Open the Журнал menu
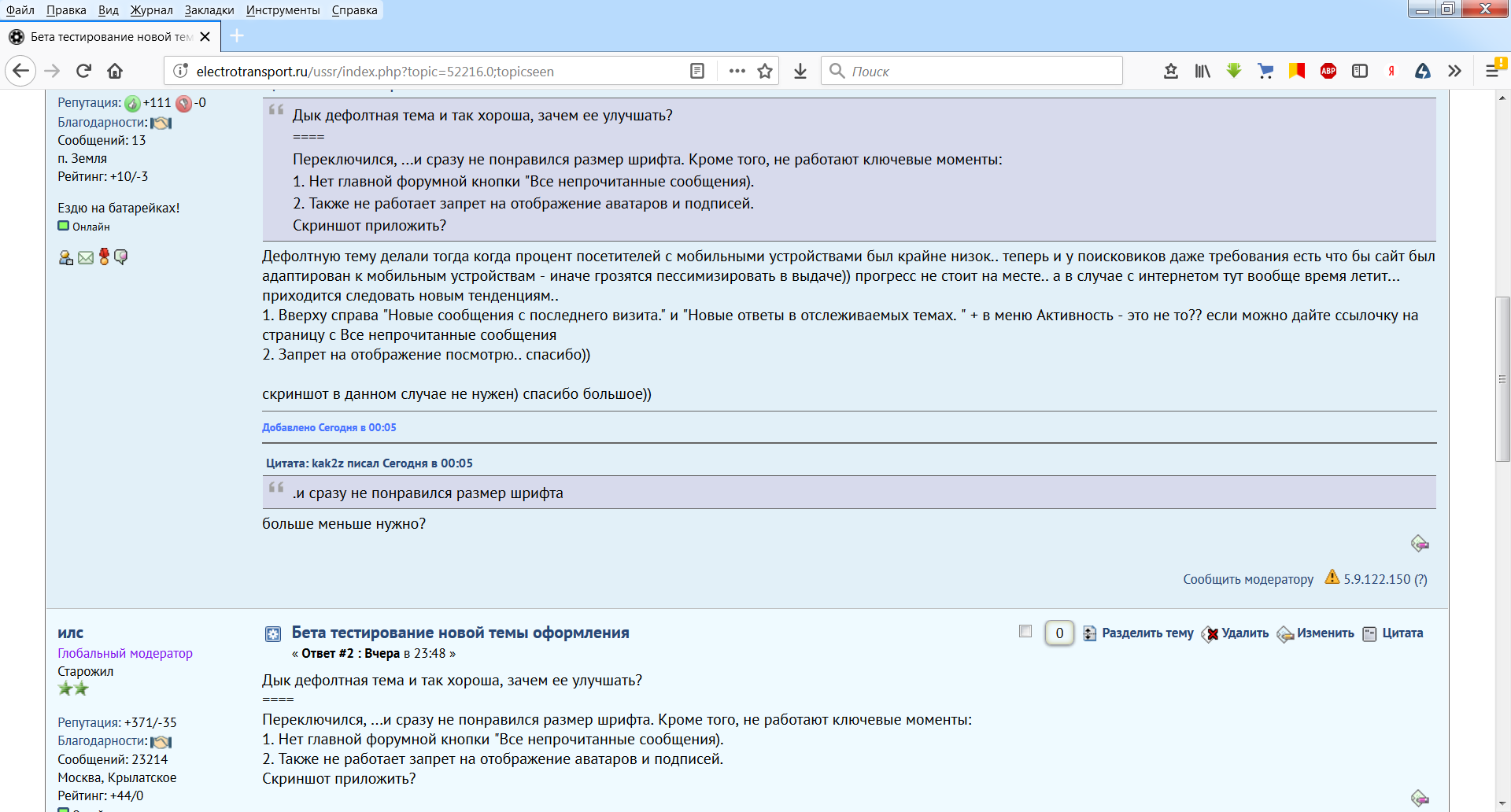1511x812 pixels. 151,10
